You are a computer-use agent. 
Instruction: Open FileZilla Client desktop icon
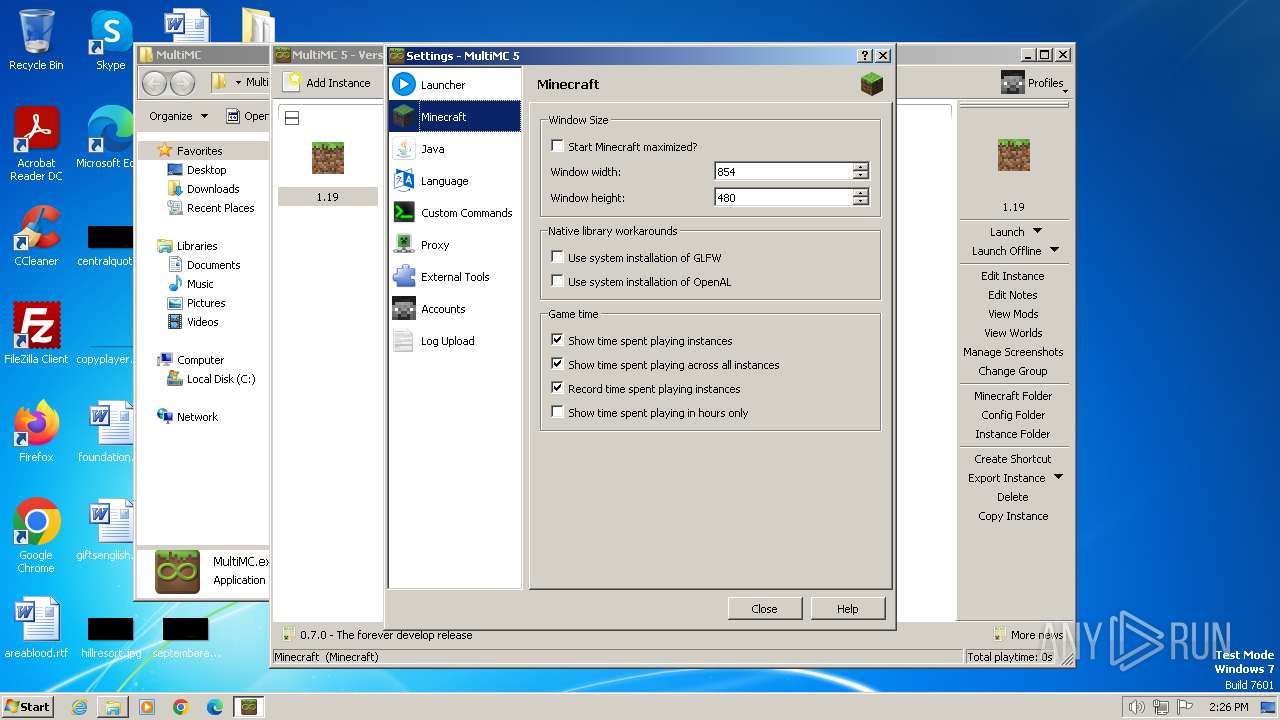tap(36, 326)
